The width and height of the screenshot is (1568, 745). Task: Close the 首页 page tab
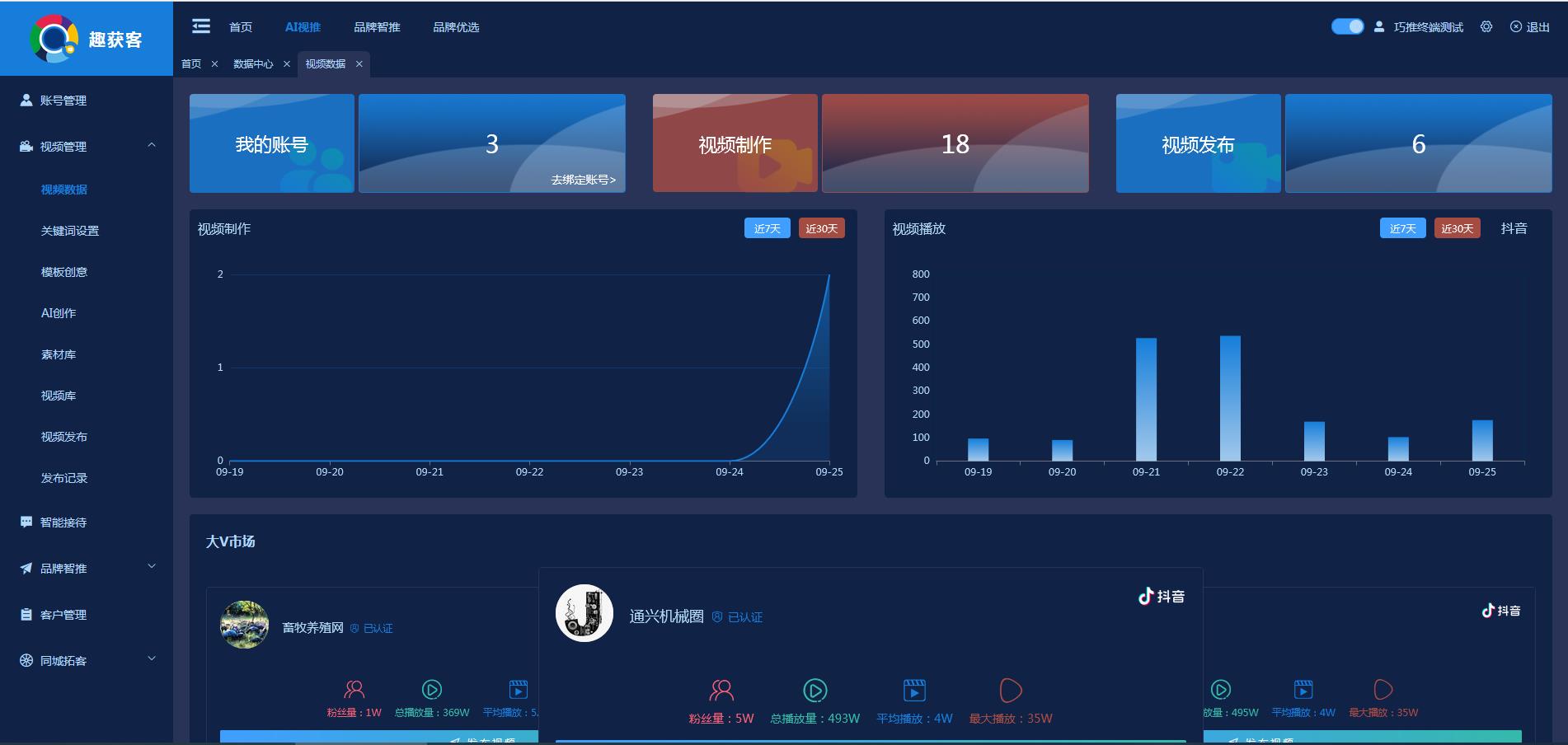click(214, 63)
